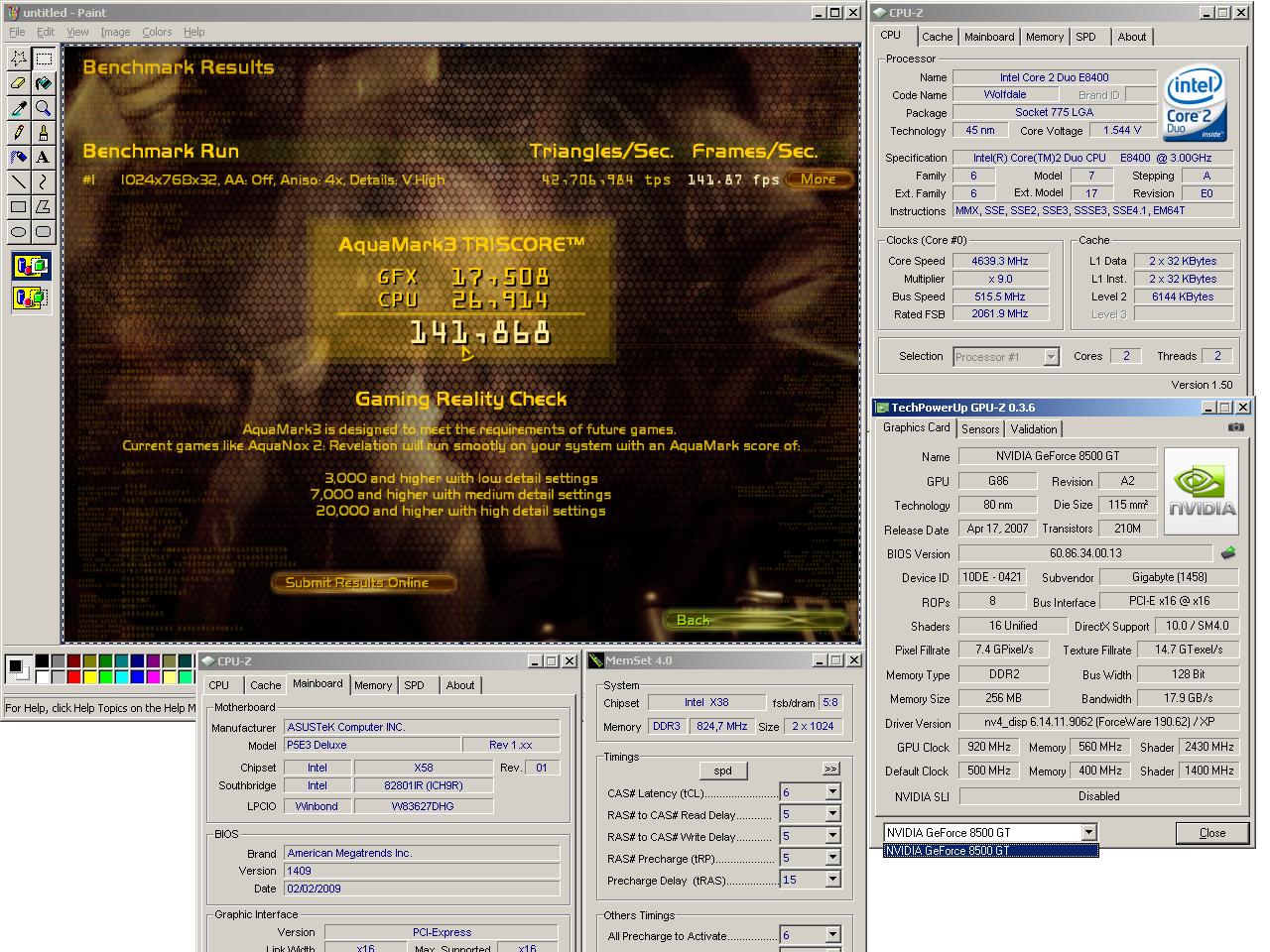Open the View menu in Paint
The image size is (1270, 952).
pyautogui.click(x=77, y=32)
